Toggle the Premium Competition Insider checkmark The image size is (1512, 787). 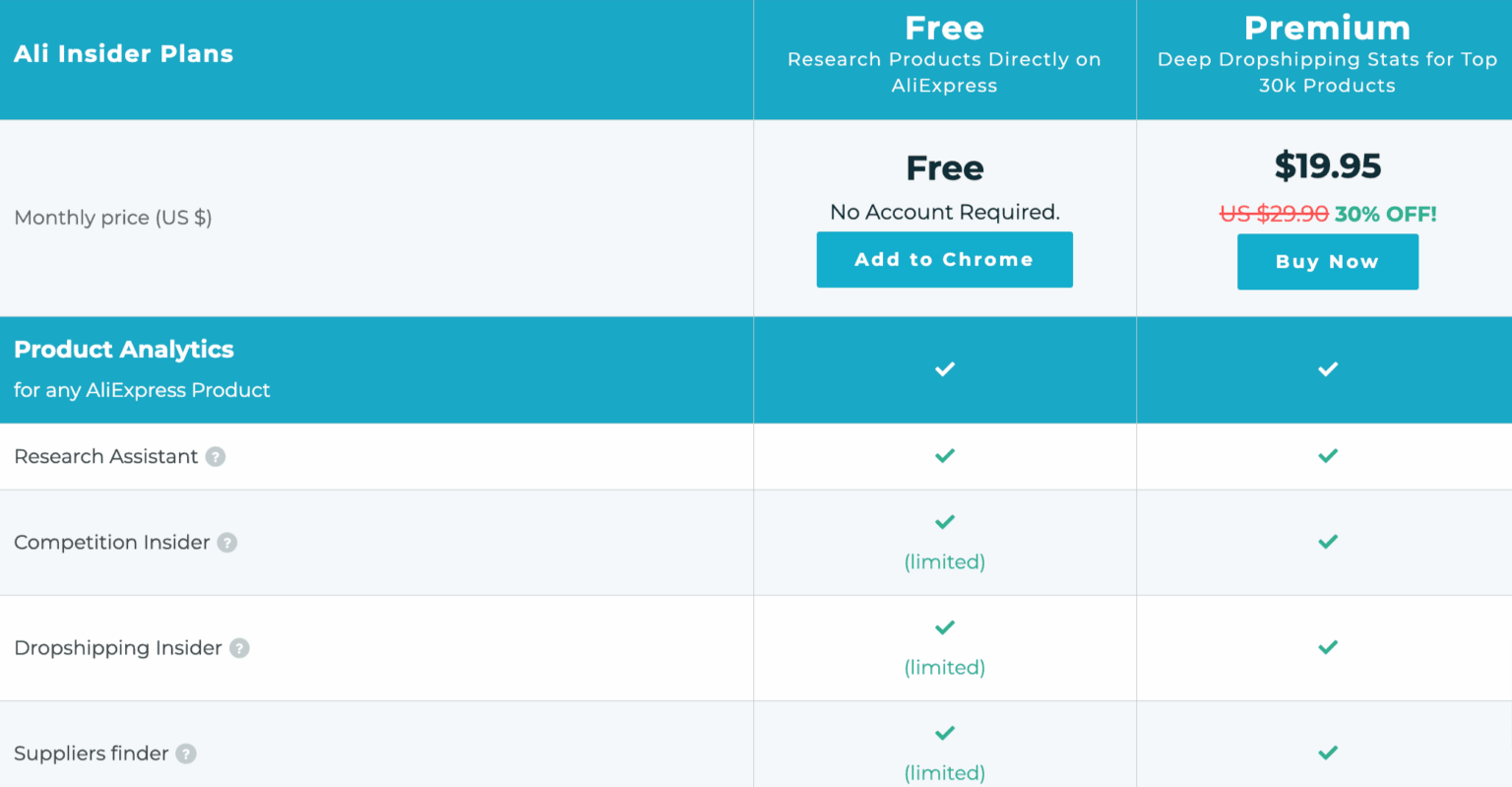pos(1327,542)
